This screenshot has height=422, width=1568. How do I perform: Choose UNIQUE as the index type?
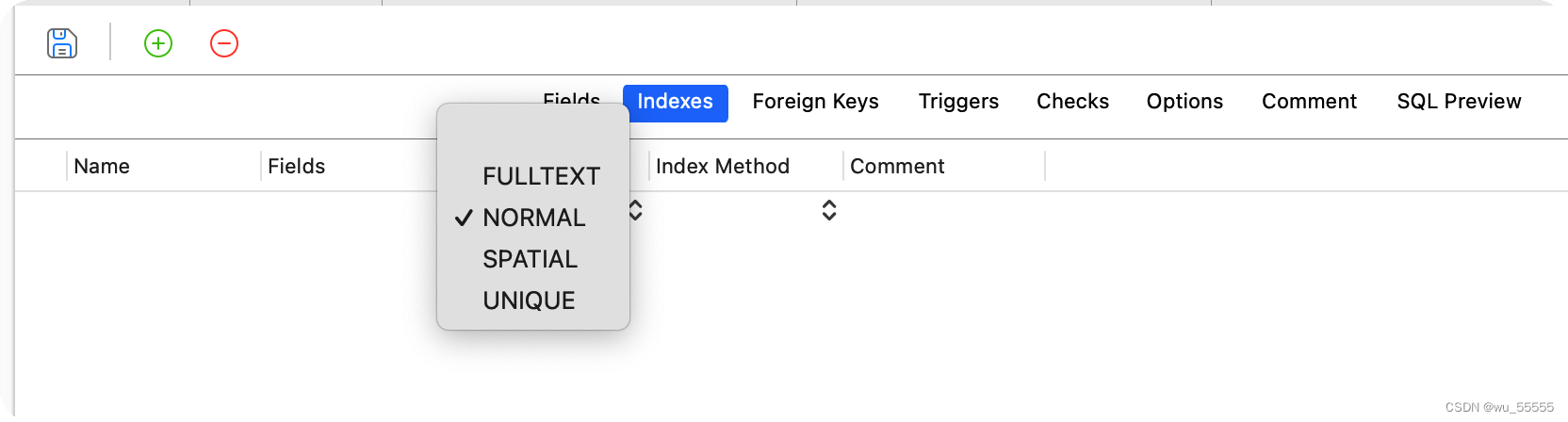pyautogui.click(x=529, y=300)
